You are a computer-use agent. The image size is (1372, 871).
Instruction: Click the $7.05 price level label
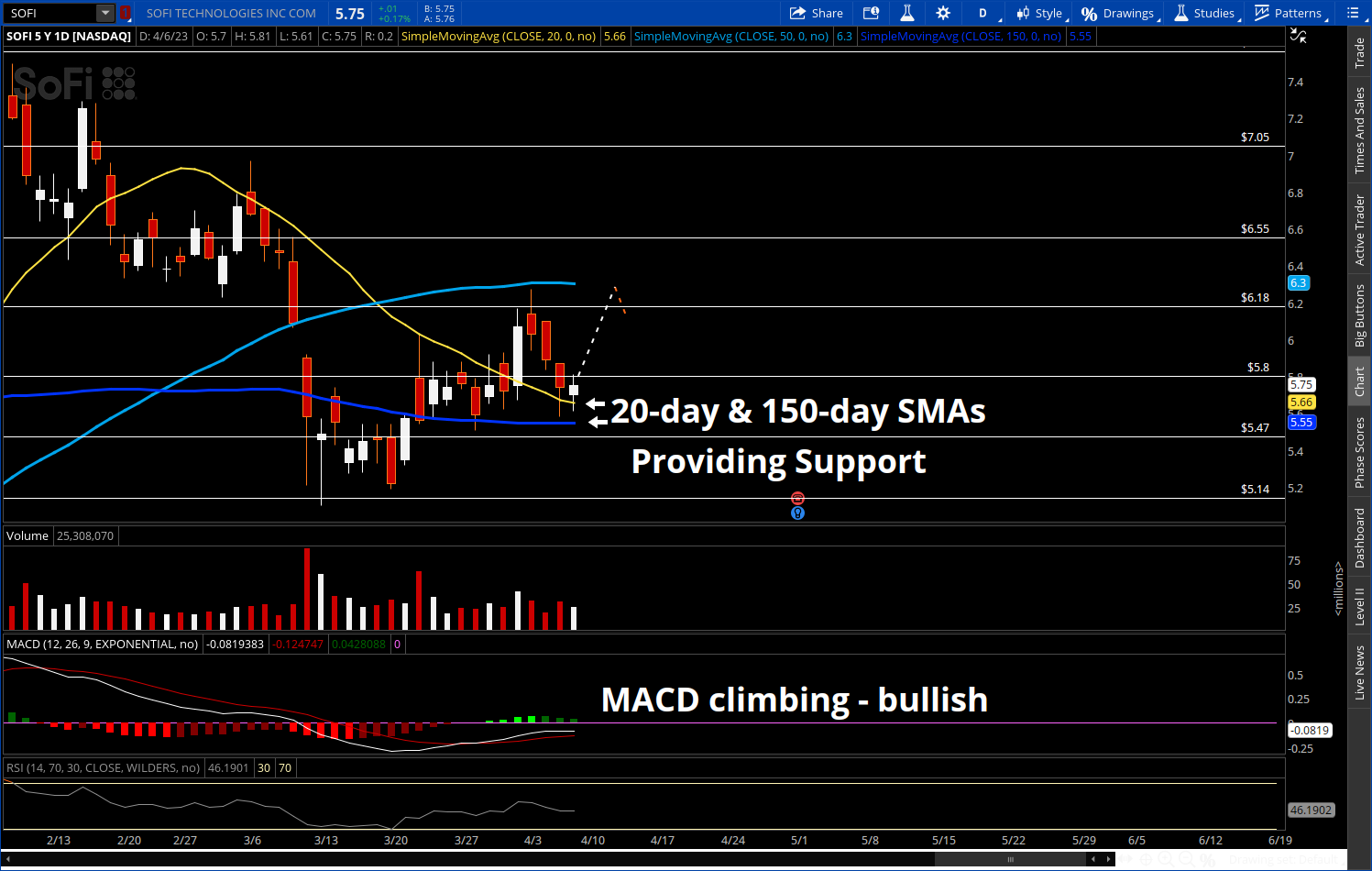click(x=1255, y=137)
